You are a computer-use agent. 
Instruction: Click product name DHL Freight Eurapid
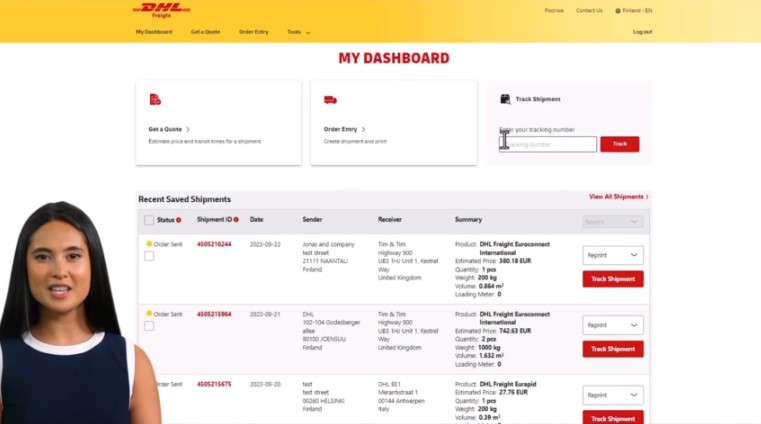pos(508,384)
